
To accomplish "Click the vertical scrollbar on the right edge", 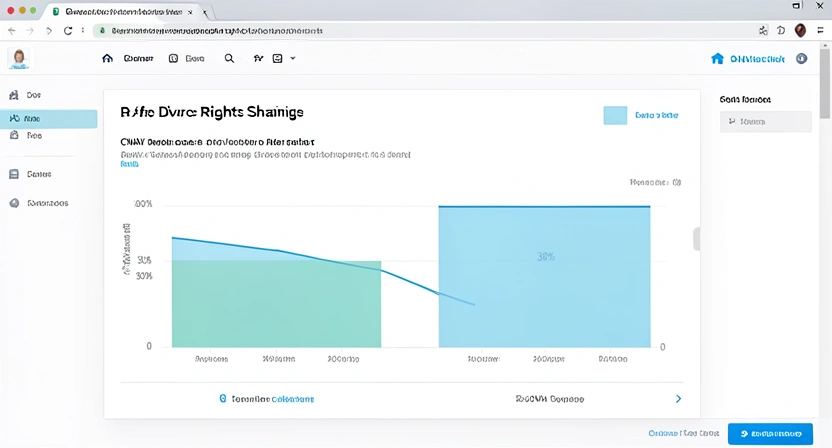I will (826, 100).
